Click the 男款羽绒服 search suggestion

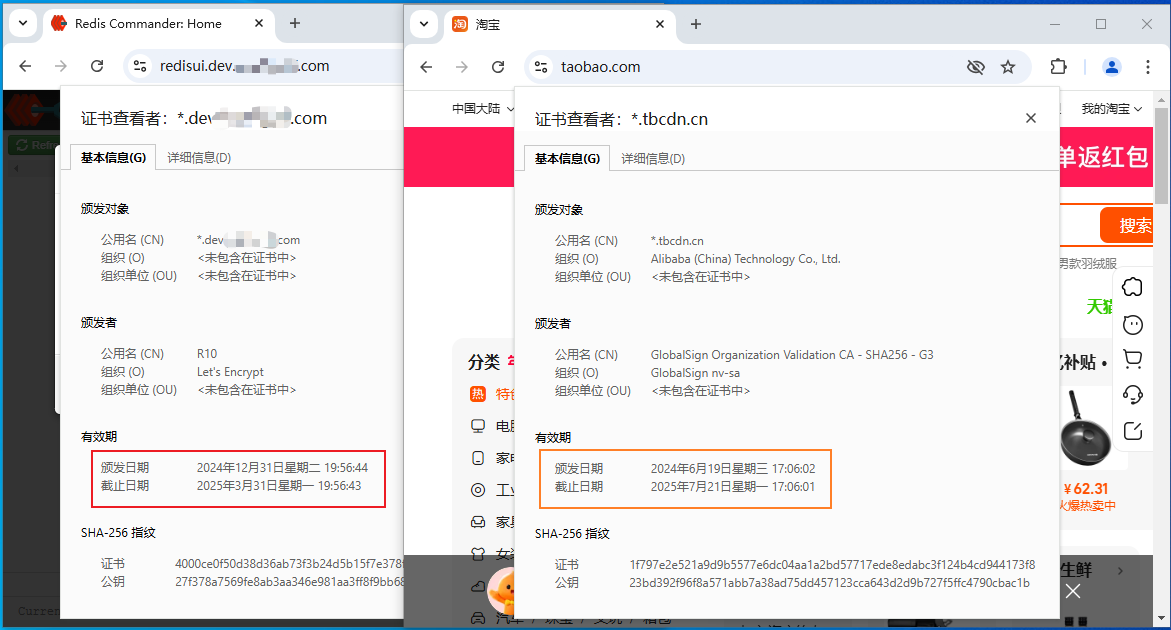[x=1089, y=263]
